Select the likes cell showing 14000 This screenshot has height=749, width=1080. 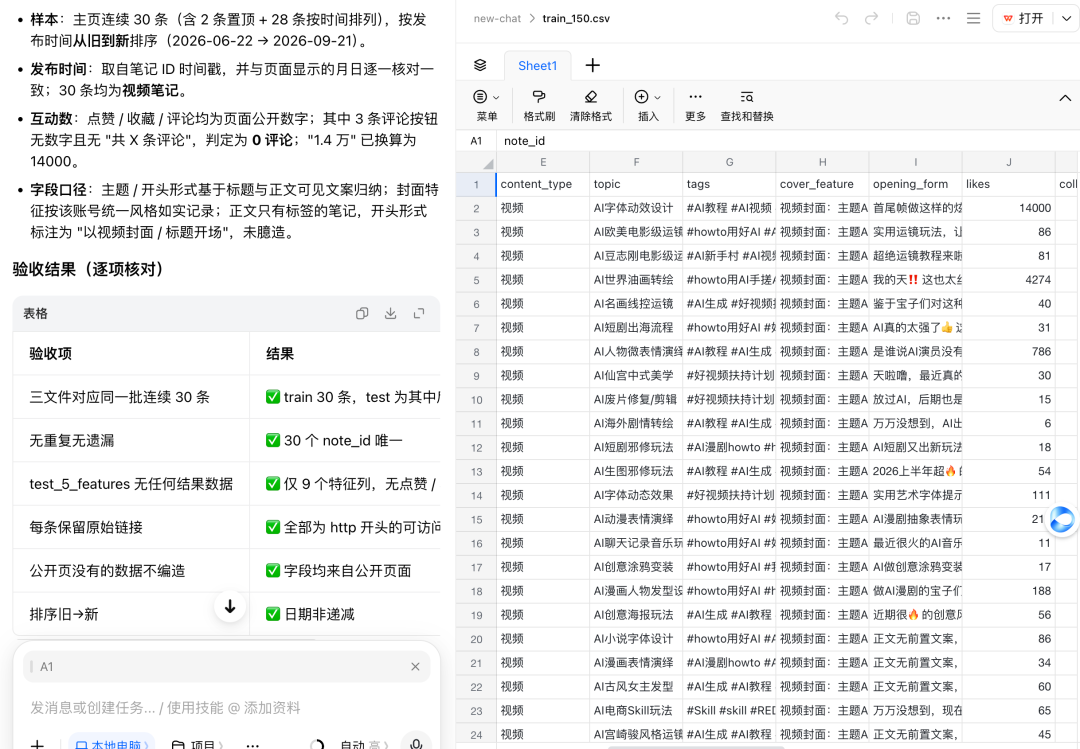click(x=1008, y=208)
